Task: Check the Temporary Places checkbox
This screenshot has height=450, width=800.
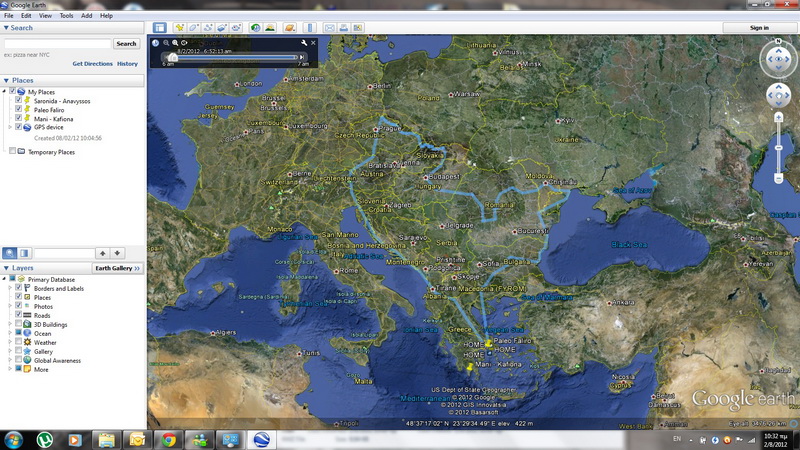Action: pos(12,152)
